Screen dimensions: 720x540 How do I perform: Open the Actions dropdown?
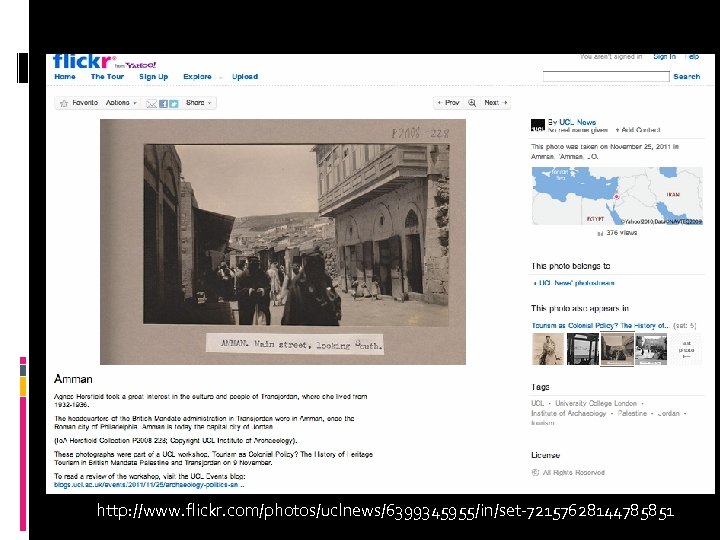121,103
